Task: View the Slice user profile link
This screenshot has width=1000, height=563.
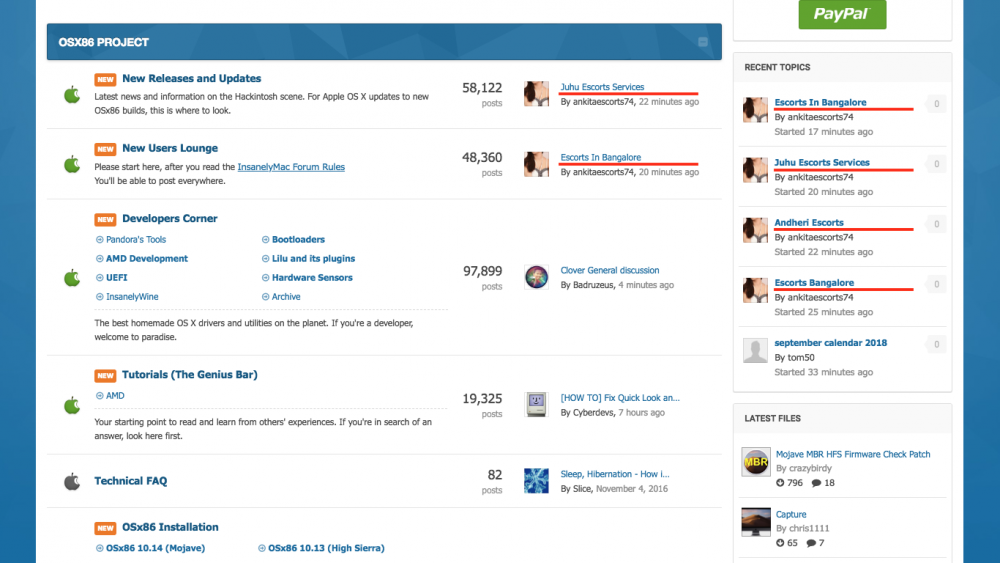Action: point(582,488)
